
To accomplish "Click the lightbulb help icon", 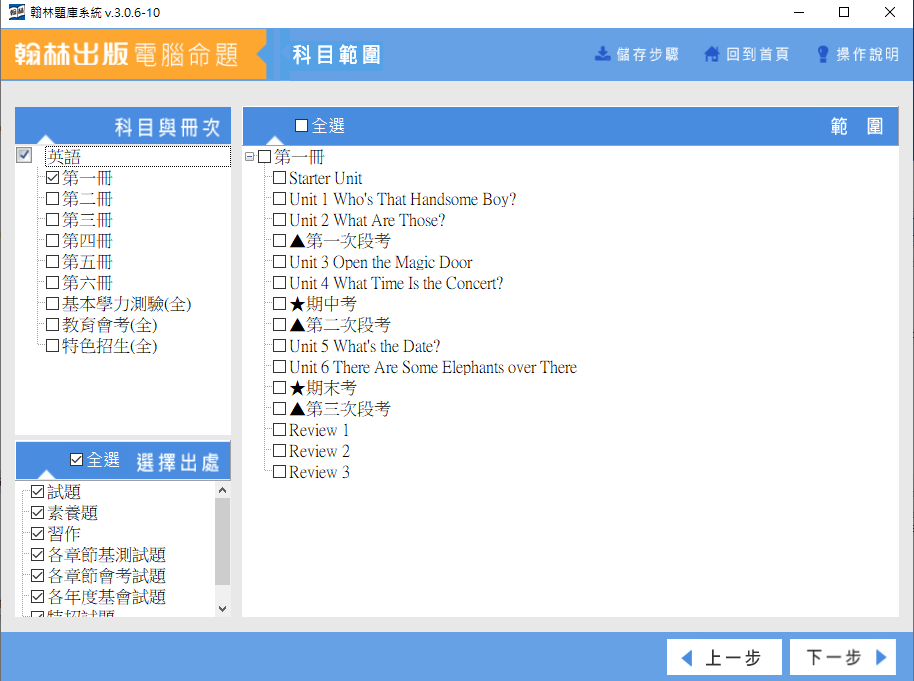I will 822,54.
